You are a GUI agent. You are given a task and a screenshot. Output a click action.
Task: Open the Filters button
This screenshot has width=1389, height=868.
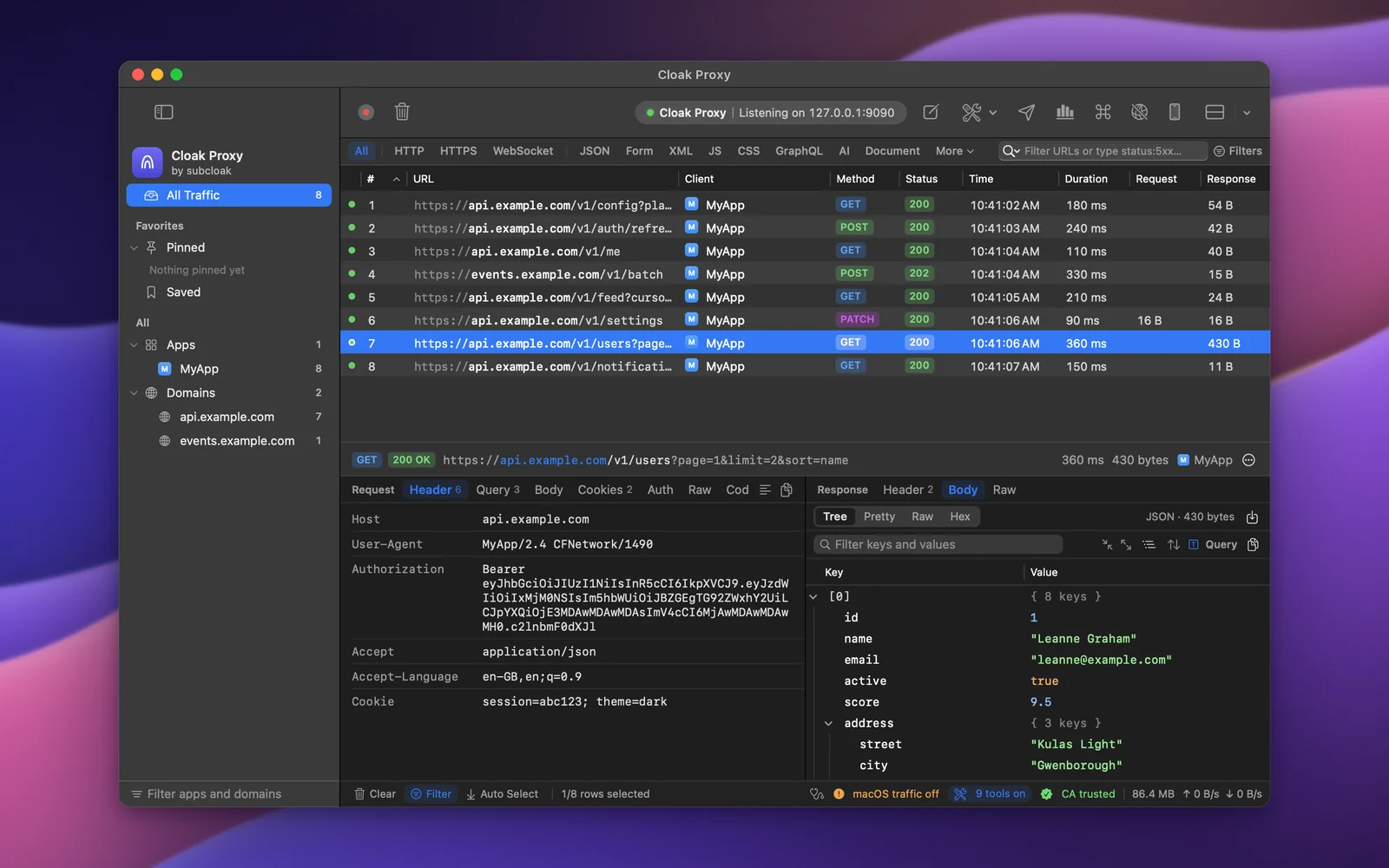[1238, 151]
